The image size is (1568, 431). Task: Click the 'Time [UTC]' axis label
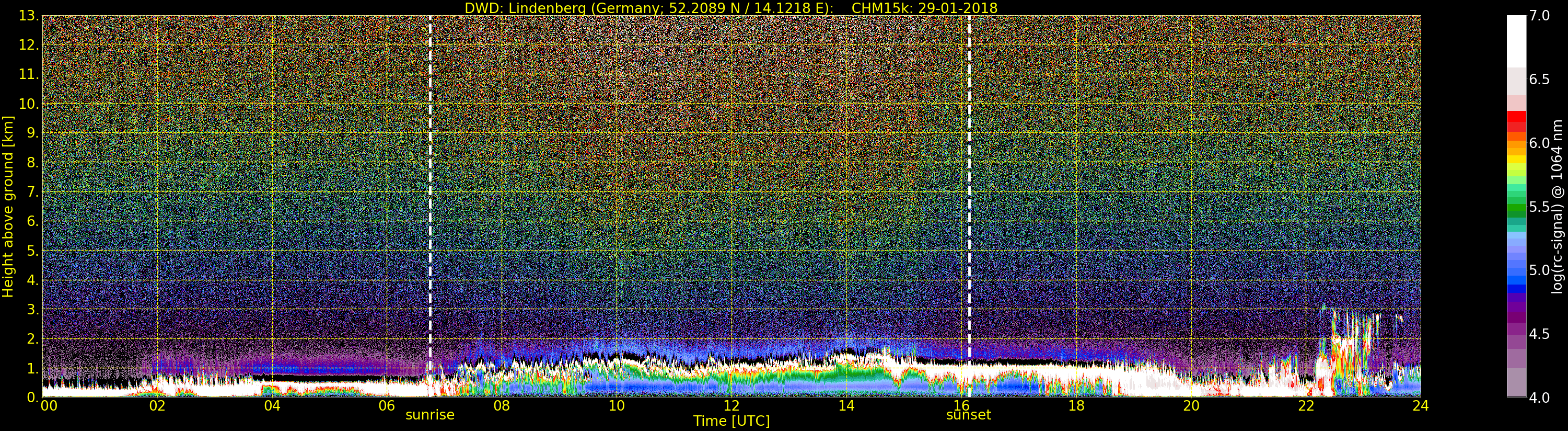click(x=731, y=421)
